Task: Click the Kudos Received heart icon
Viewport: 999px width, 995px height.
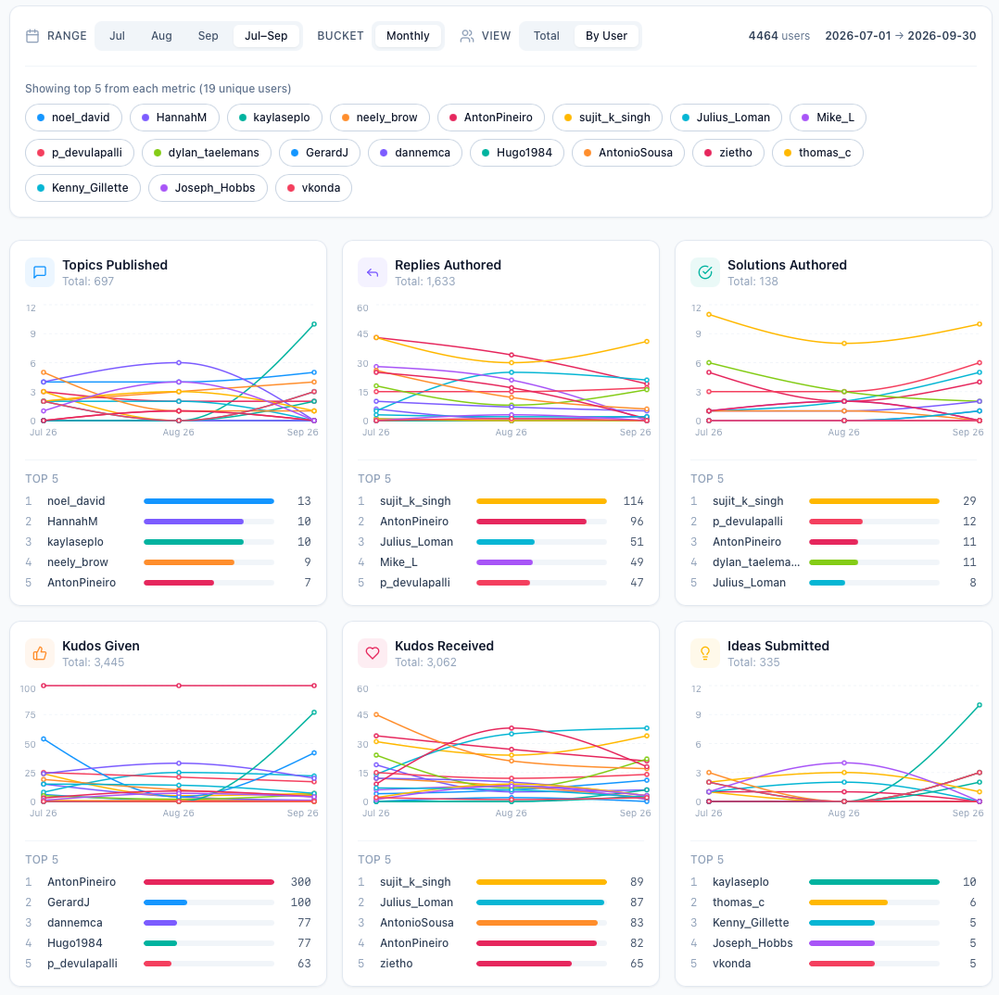Action: (373, 653)
